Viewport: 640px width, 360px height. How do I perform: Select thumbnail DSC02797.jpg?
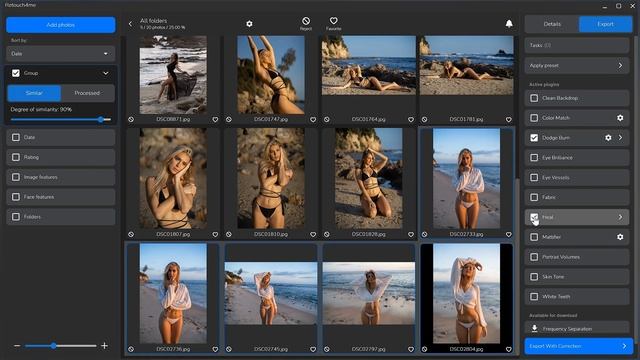click(369, 293)
